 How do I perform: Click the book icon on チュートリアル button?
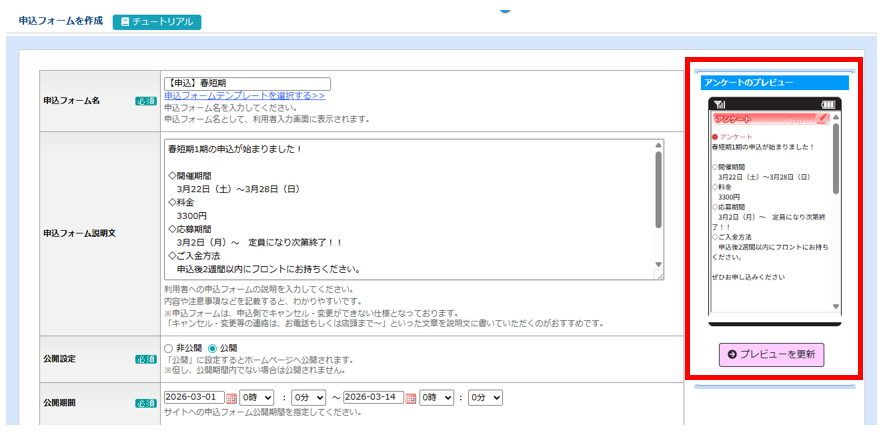pos(124,21)
